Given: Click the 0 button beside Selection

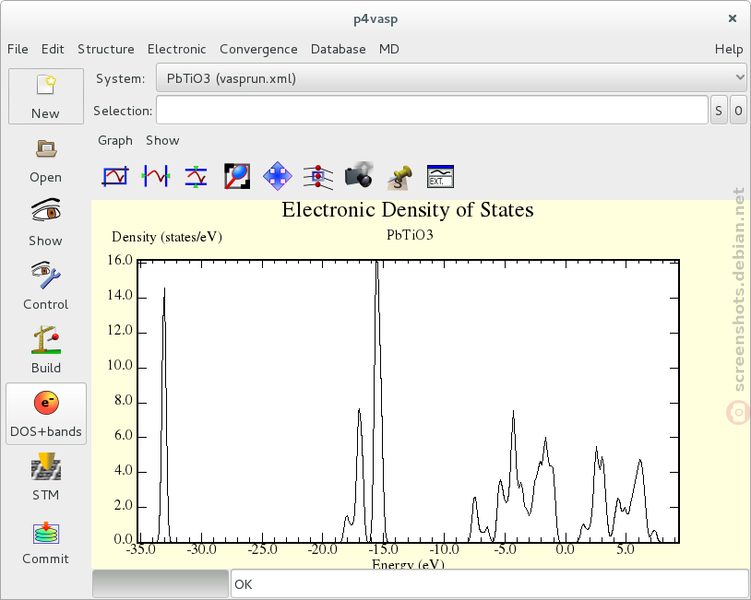Looking at the screenshot, I should coord(738,110).
